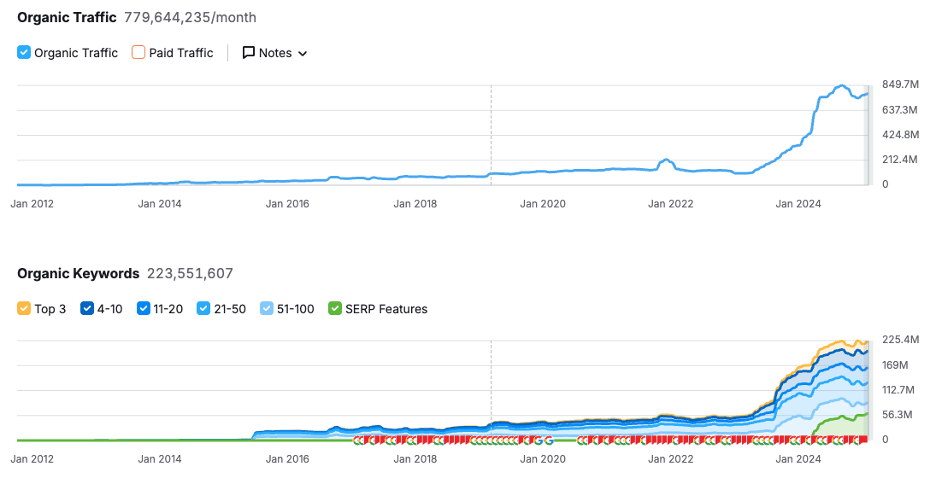
Task: Disable the 51-100 positions checkbox
Action: pyautogui.click(x=266, y=309)
